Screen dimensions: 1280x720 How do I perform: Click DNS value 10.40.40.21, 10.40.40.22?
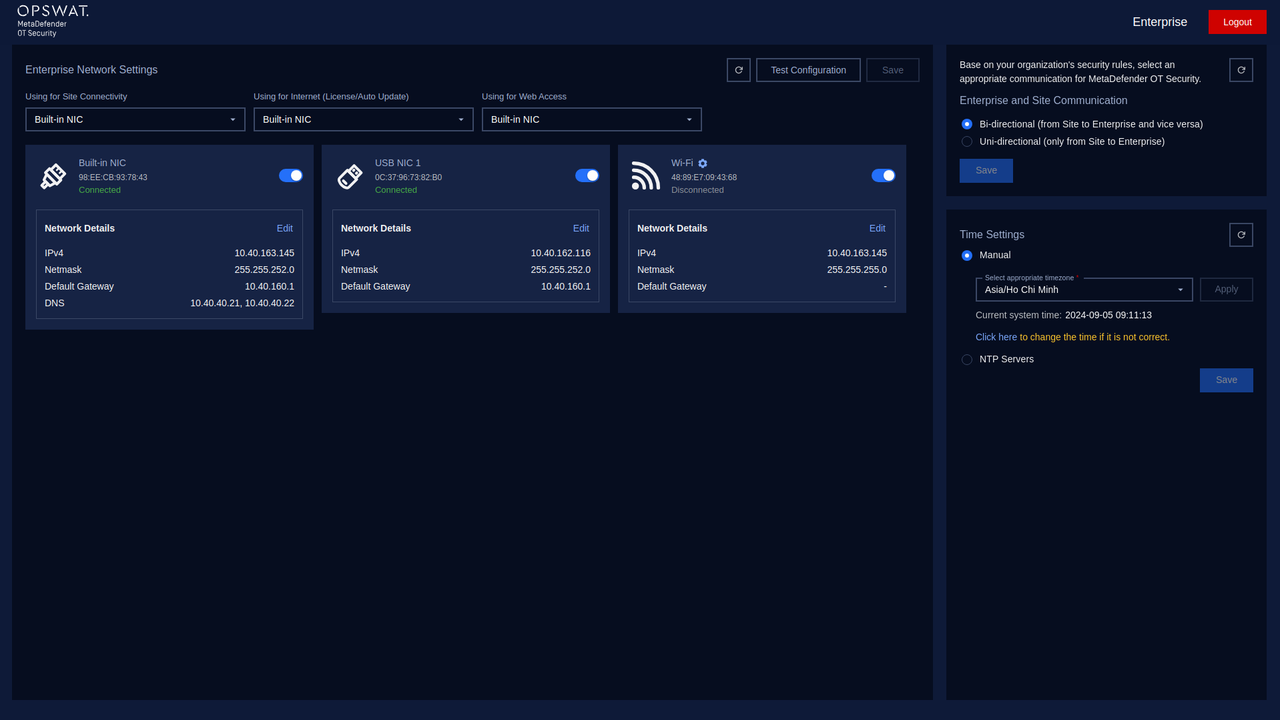coord(242,303)
